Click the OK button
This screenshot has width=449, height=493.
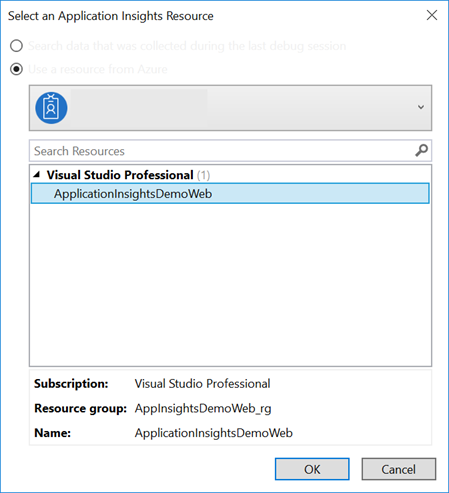[312, 469]
